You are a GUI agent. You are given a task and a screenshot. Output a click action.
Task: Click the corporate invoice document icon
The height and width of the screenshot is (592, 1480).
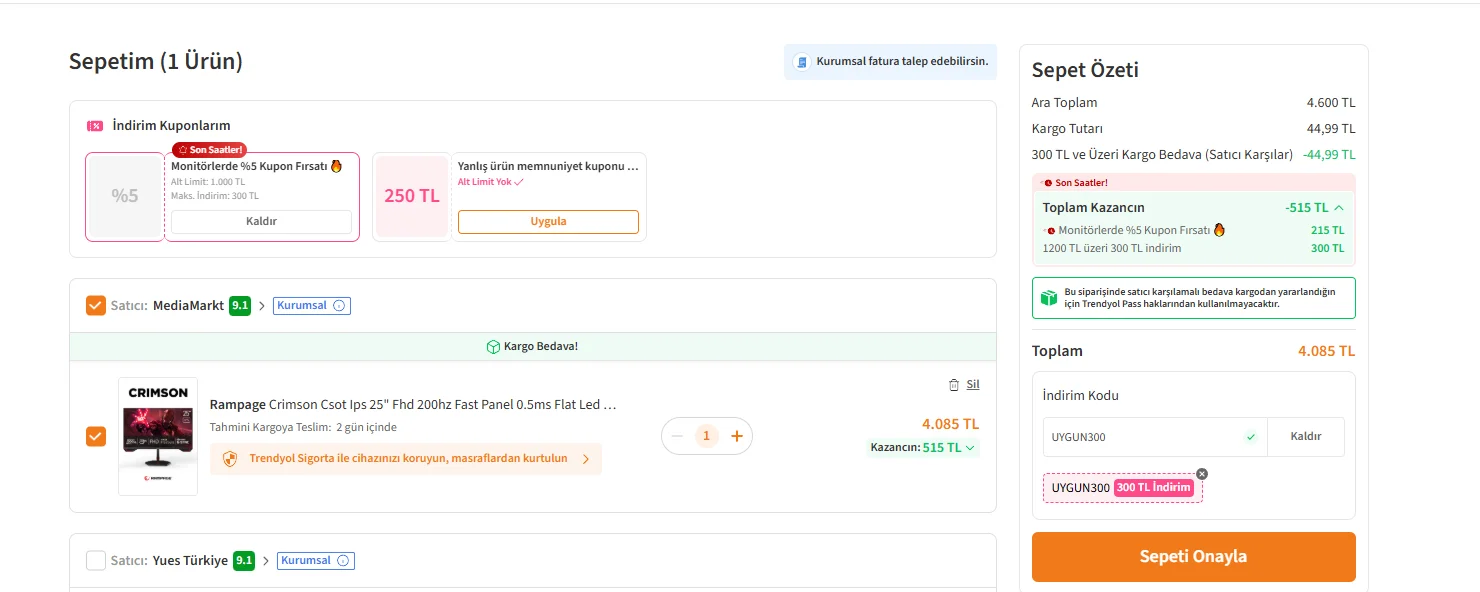(801, 62)
